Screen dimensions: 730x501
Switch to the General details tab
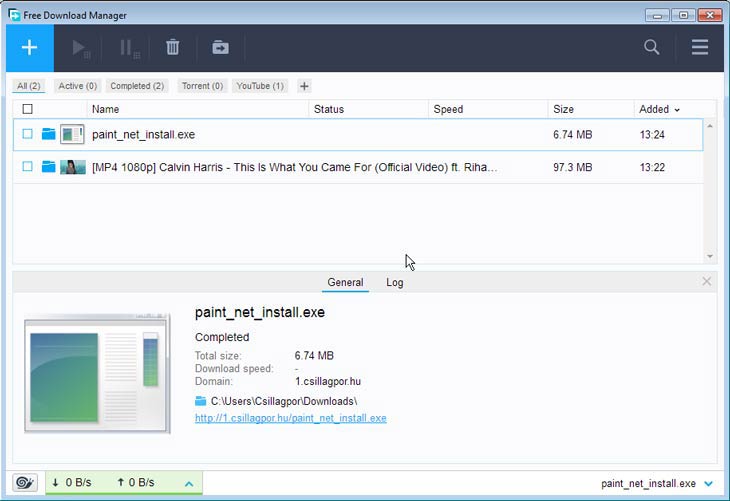click(345, 283)
